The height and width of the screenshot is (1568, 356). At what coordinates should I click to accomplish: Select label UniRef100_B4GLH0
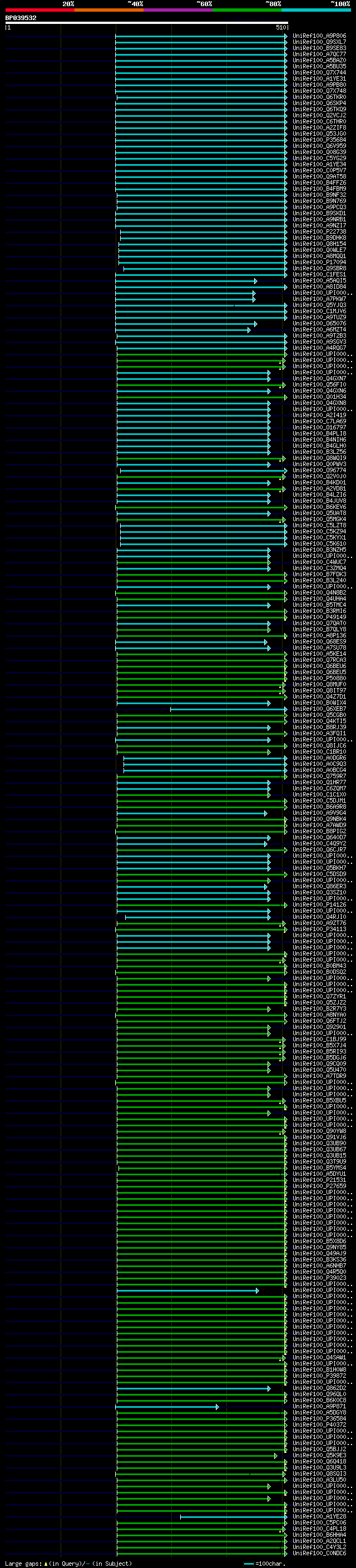coord(319,446)
